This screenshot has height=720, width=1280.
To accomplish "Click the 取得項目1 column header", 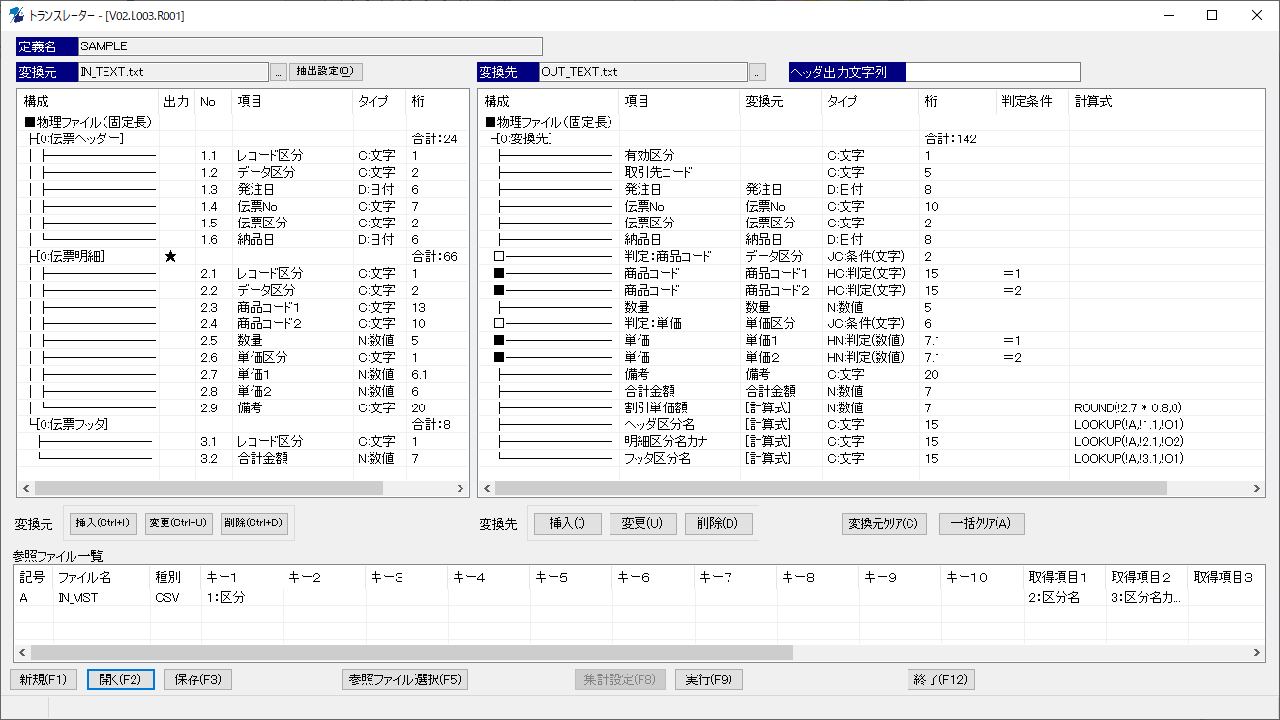I will point(1064,578).
